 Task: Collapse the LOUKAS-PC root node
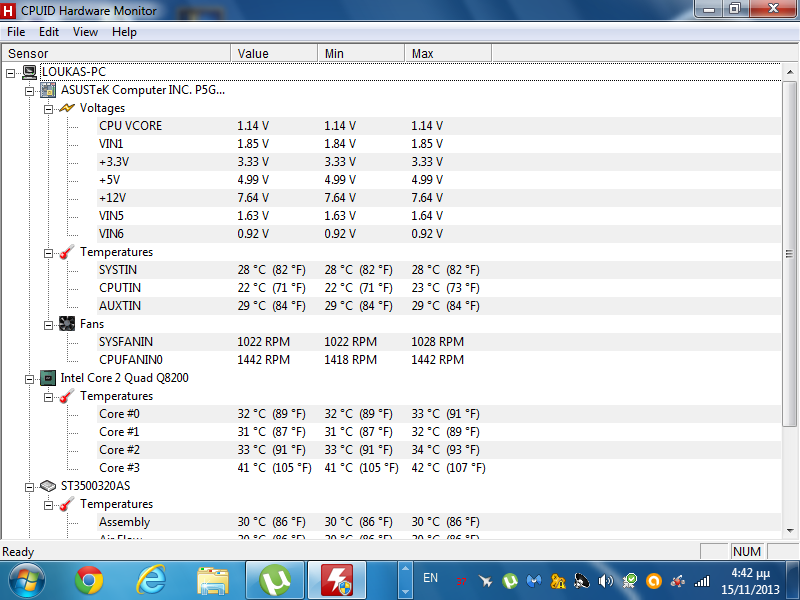tap(11, 73)
